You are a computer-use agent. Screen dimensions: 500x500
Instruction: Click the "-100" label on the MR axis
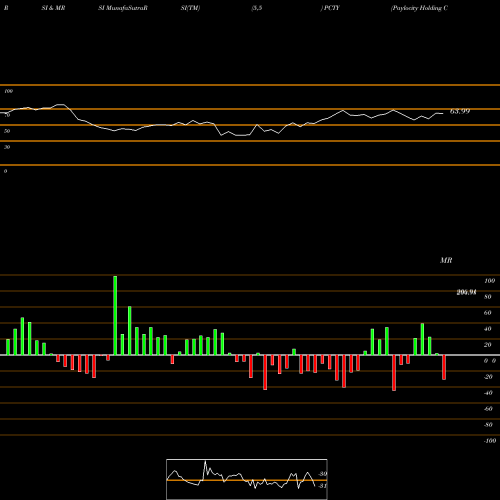click(x=489, y=441)
